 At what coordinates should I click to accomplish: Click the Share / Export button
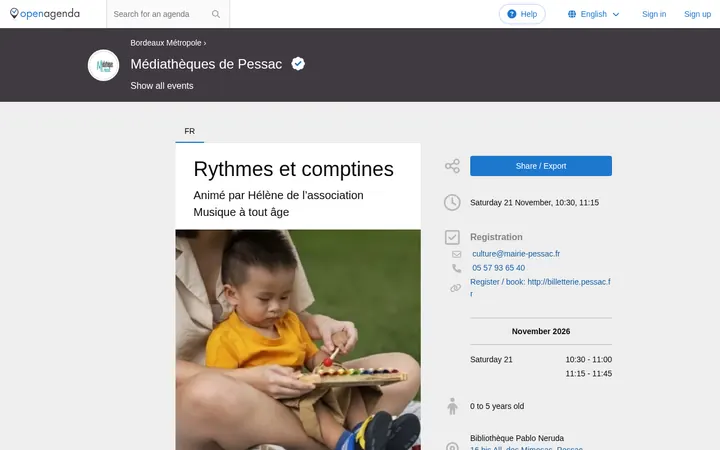(541, 166)
